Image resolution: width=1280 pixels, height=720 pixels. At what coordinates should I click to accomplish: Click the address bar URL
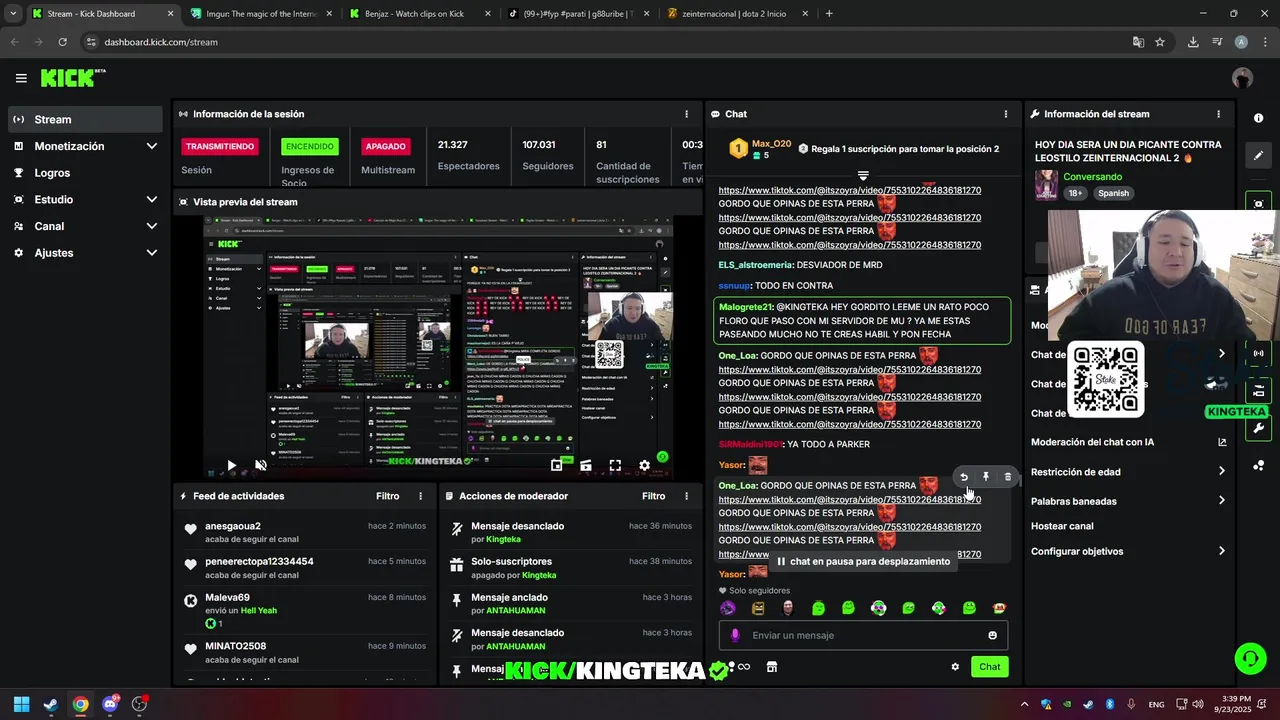[x=161, y=42]
